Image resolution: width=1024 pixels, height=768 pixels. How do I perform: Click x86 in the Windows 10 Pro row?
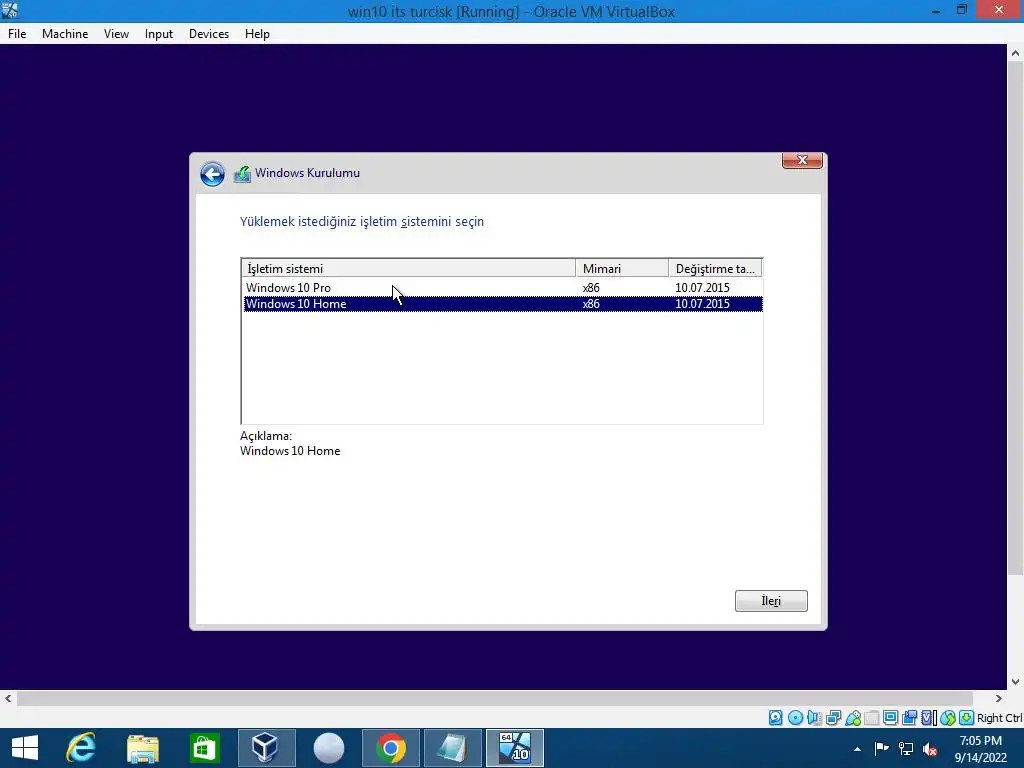591,287
